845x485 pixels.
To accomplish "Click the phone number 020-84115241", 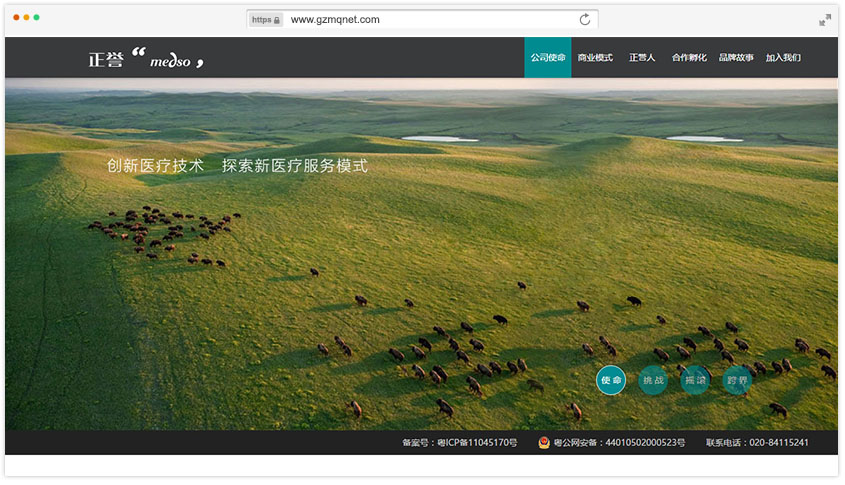I will [779, 442].
